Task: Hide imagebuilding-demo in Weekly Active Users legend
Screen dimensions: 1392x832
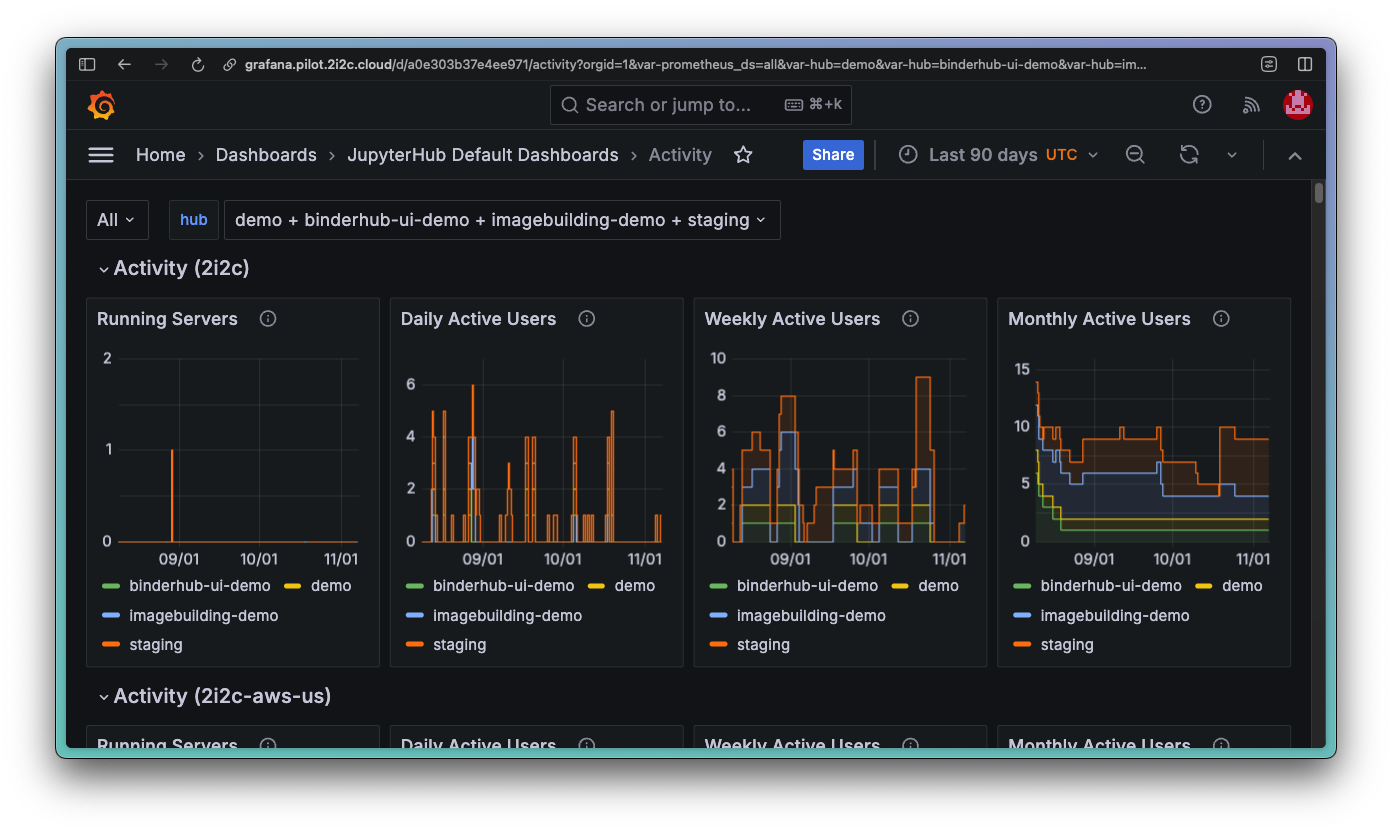Action: point(811,615)
